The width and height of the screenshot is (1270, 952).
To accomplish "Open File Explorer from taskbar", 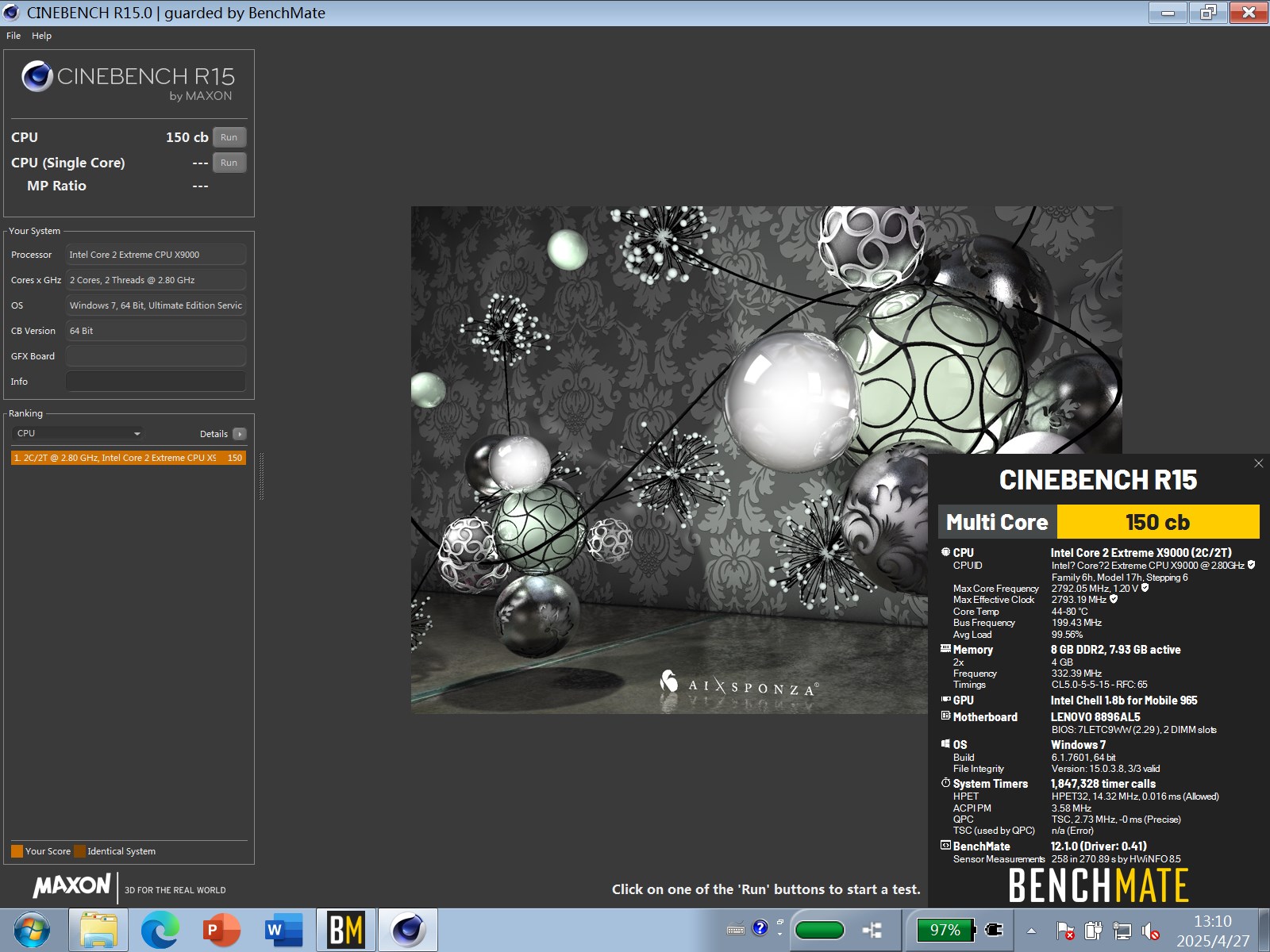I will 98,931.
